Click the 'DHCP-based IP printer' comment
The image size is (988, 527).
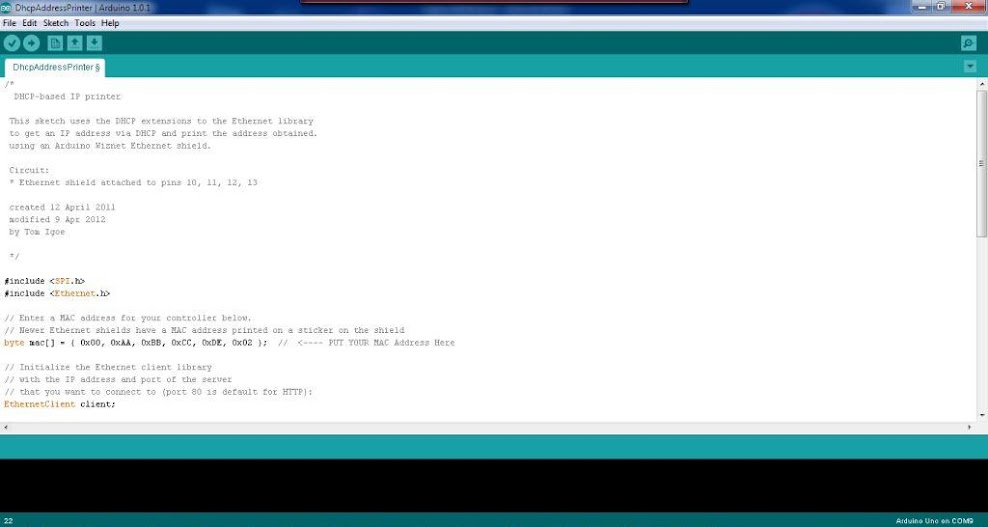point(67,96)
